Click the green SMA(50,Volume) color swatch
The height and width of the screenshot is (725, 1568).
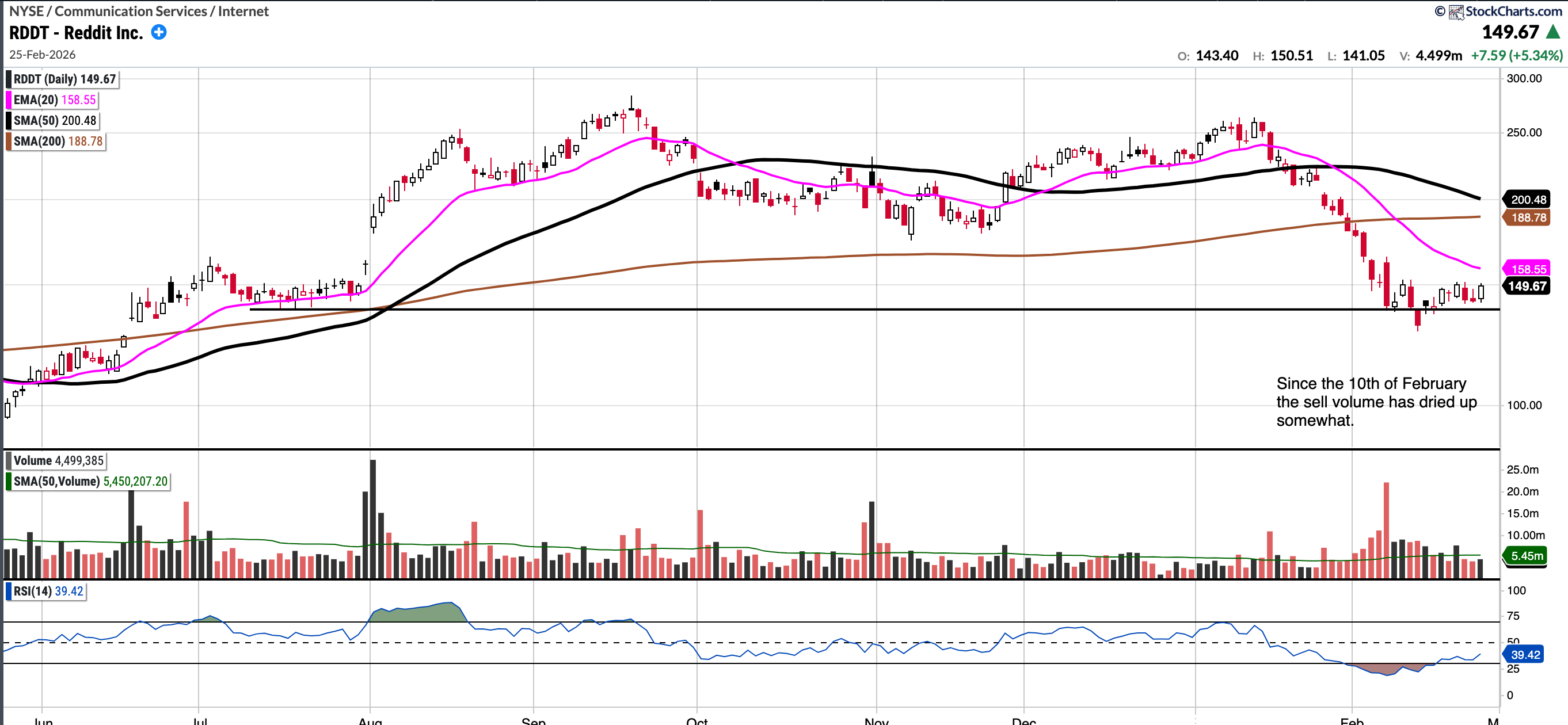[9, 481]
